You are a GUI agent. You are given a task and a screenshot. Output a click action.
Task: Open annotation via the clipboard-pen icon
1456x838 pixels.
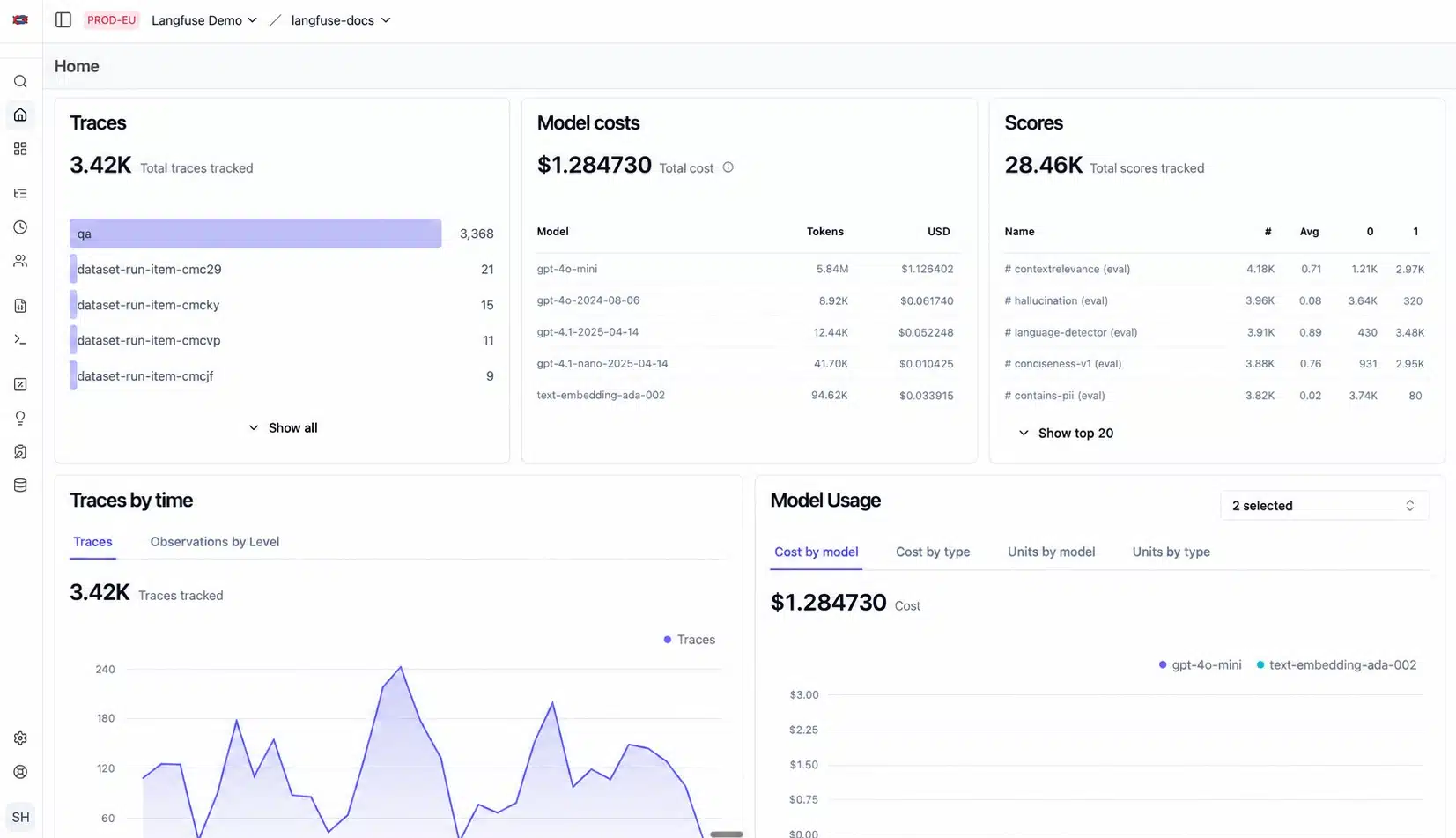click(20, 452)
